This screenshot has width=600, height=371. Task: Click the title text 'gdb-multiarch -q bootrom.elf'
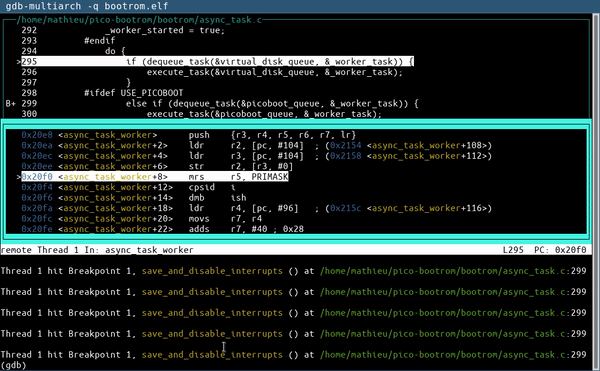[x=86, y=6]
